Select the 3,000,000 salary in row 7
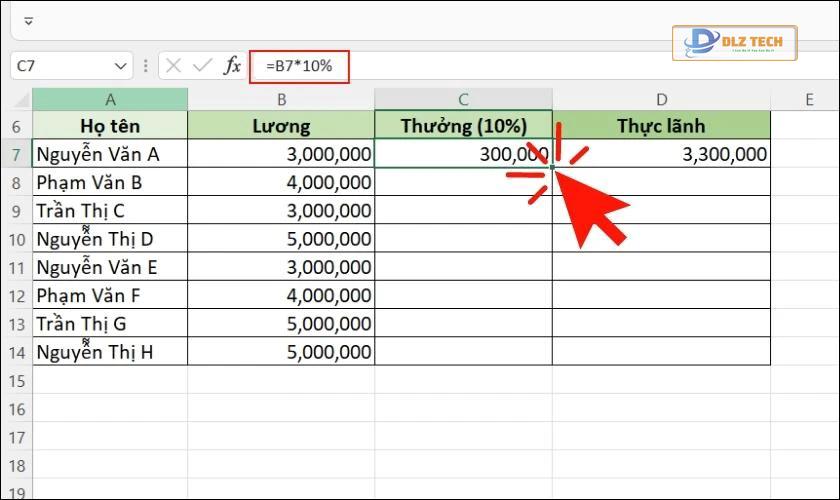The width and height of the screenshot is (840, 500). 281,154
